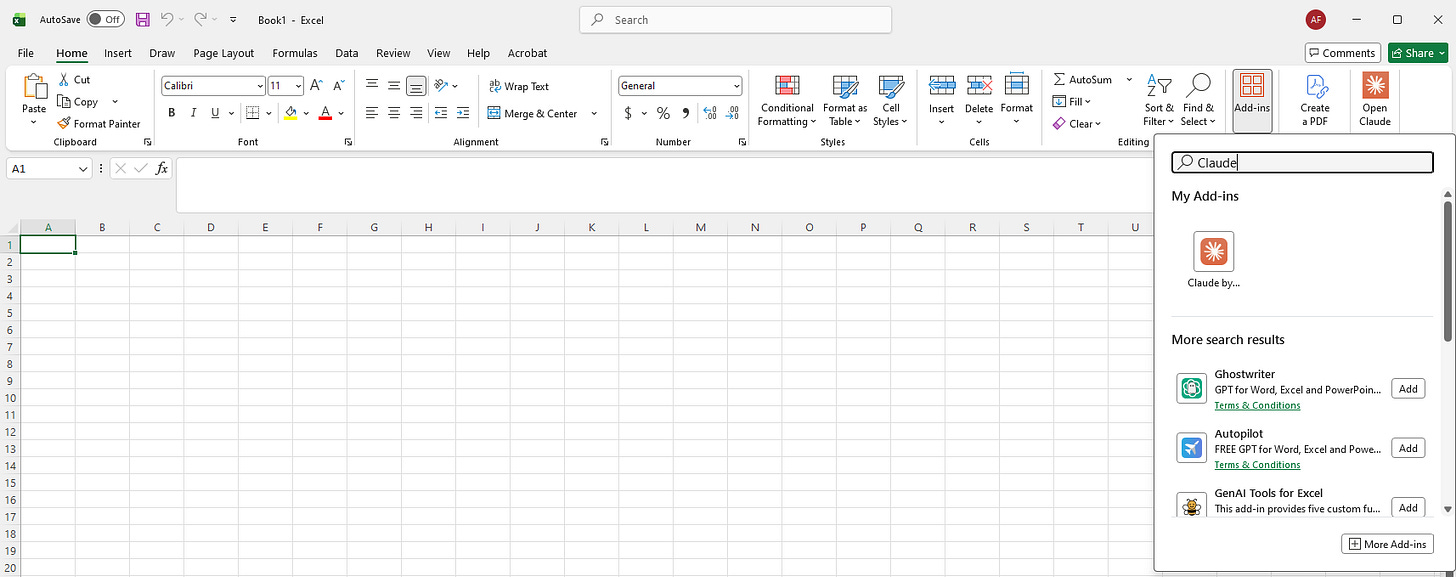This screenshot has height=577, width=1456.
Task: Click the GenAI Tools bee icon
Action: 1192,505
